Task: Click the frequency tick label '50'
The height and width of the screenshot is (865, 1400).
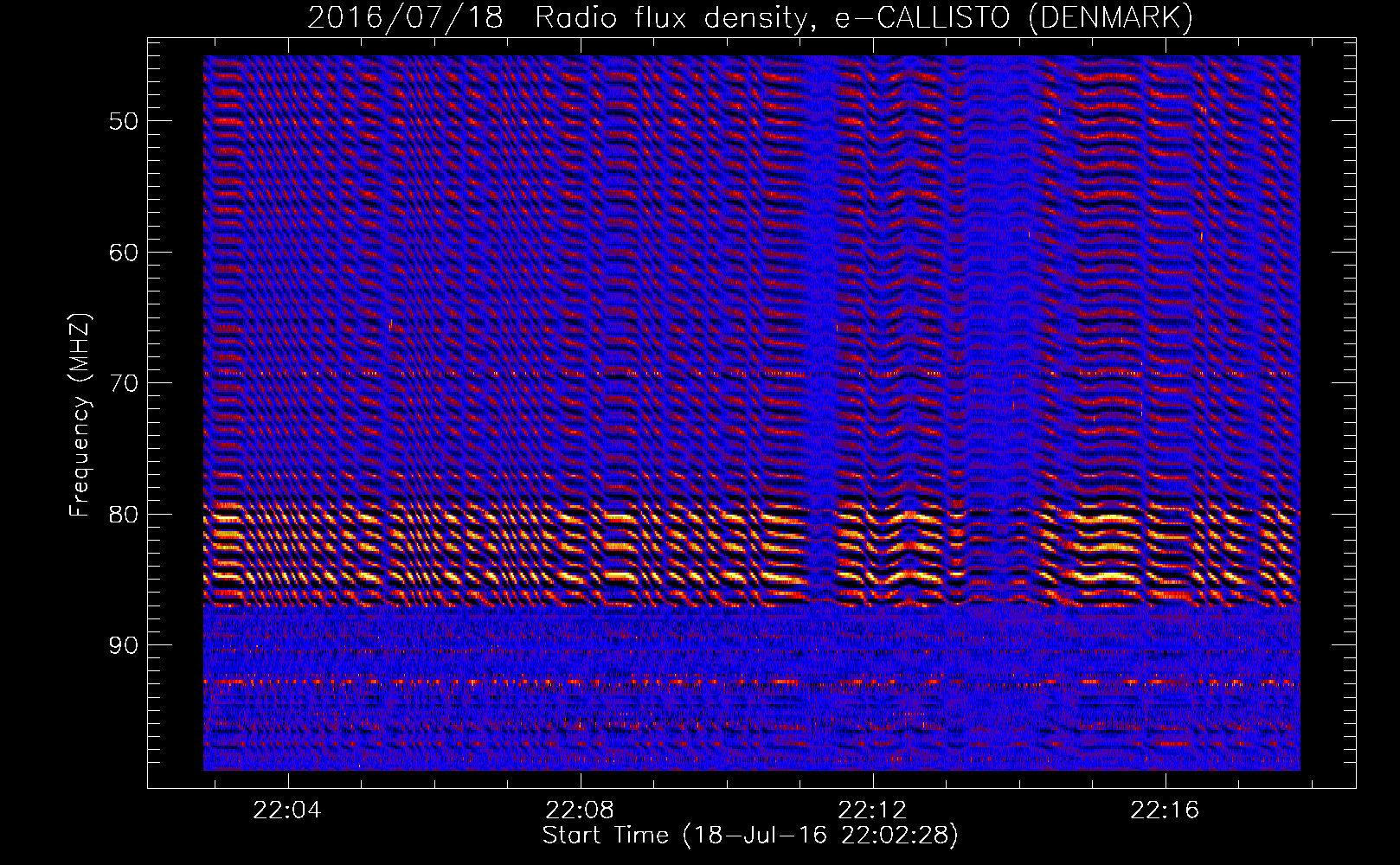Action: click(124, 121)
